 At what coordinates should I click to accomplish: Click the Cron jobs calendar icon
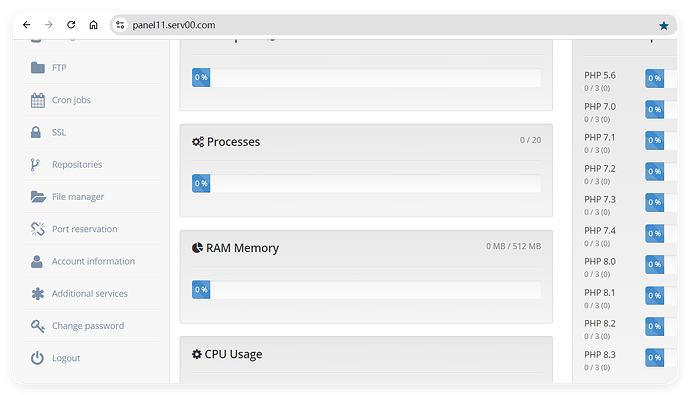pyautogui.click(x=38, y=100)
